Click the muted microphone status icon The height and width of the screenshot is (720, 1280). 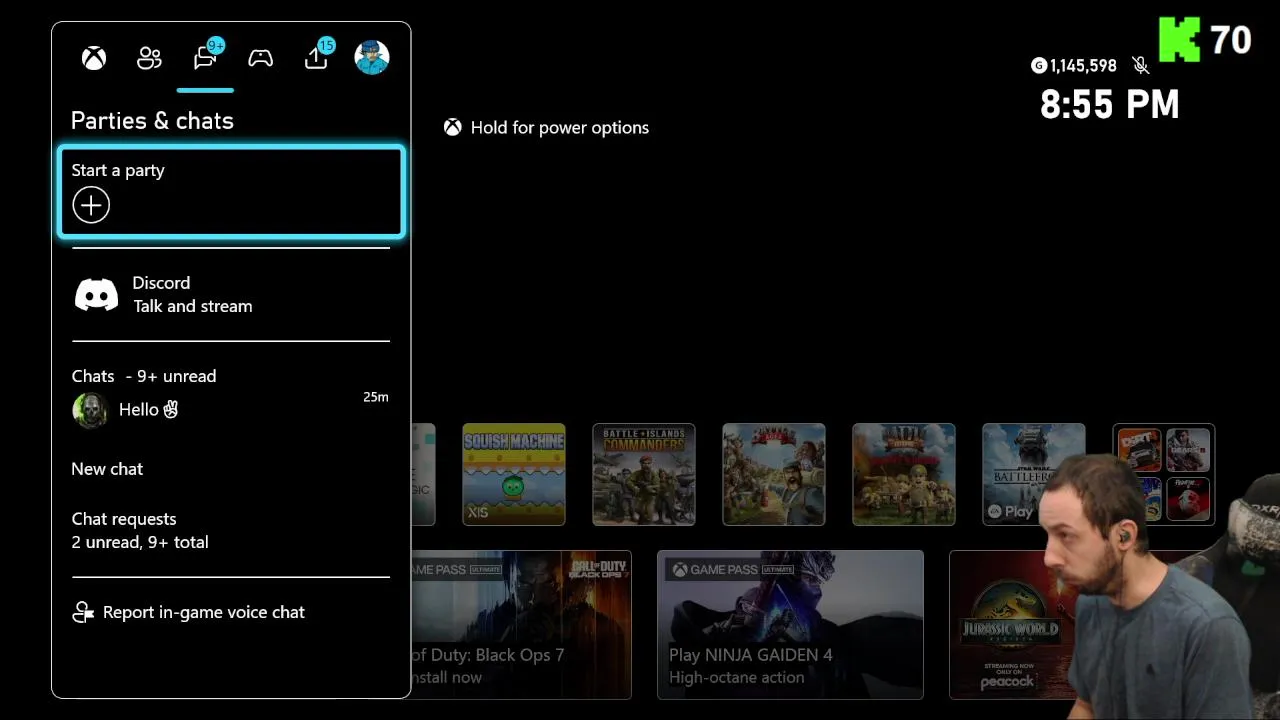tap(1140, 65)
